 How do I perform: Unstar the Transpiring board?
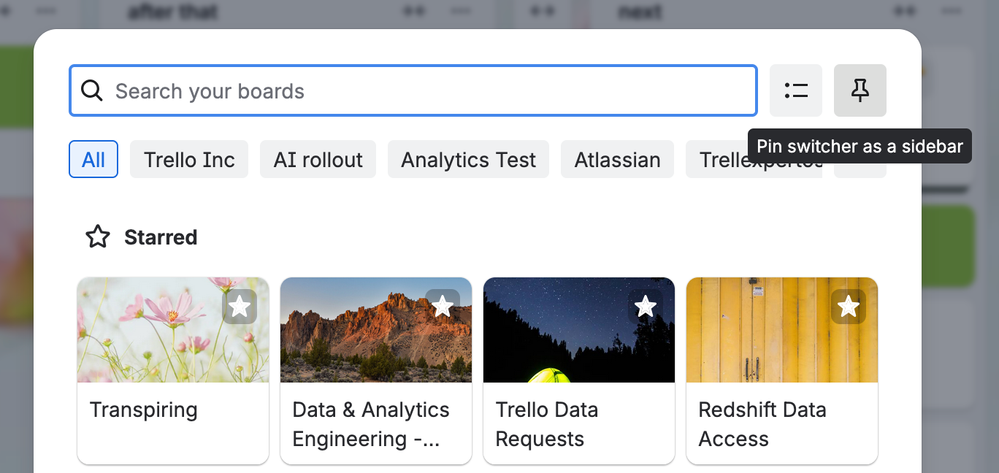239,307
